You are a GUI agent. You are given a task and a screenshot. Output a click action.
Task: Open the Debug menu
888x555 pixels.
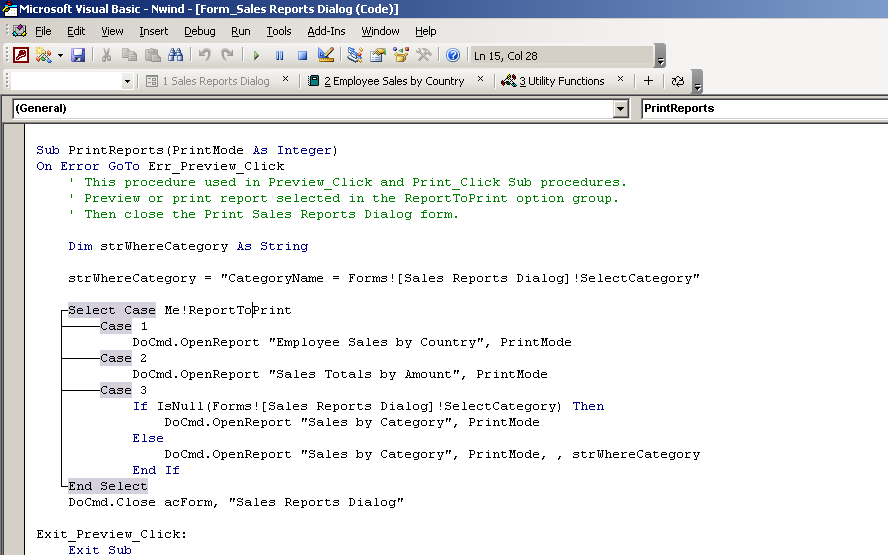click(x=200, y=31)
